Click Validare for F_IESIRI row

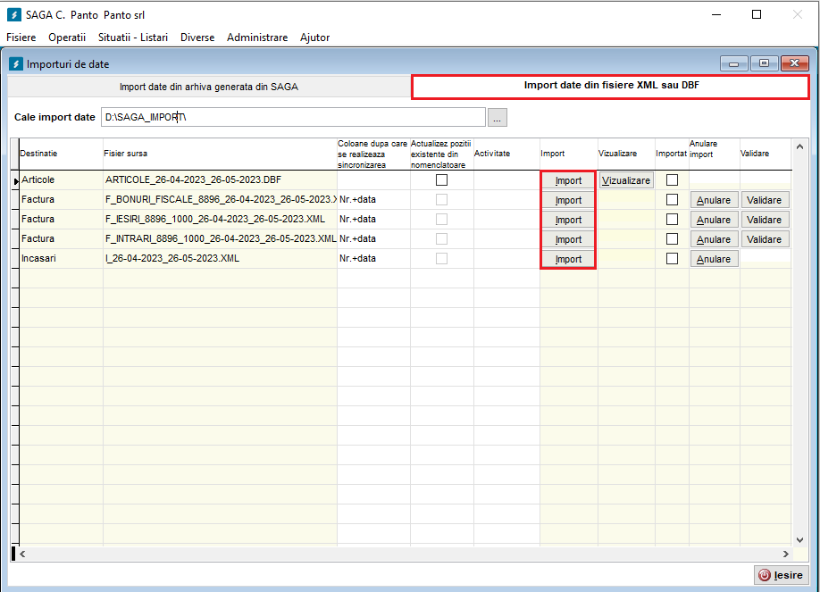(764, 220)
